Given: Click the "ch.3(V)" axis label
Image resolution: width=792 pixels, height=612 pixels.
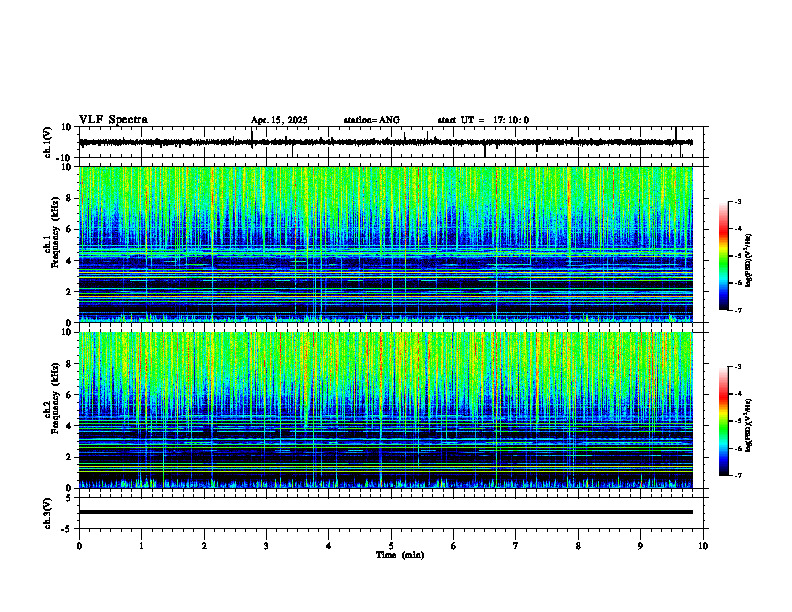Looking at the screenshot, I should click(x=48, y=513).
